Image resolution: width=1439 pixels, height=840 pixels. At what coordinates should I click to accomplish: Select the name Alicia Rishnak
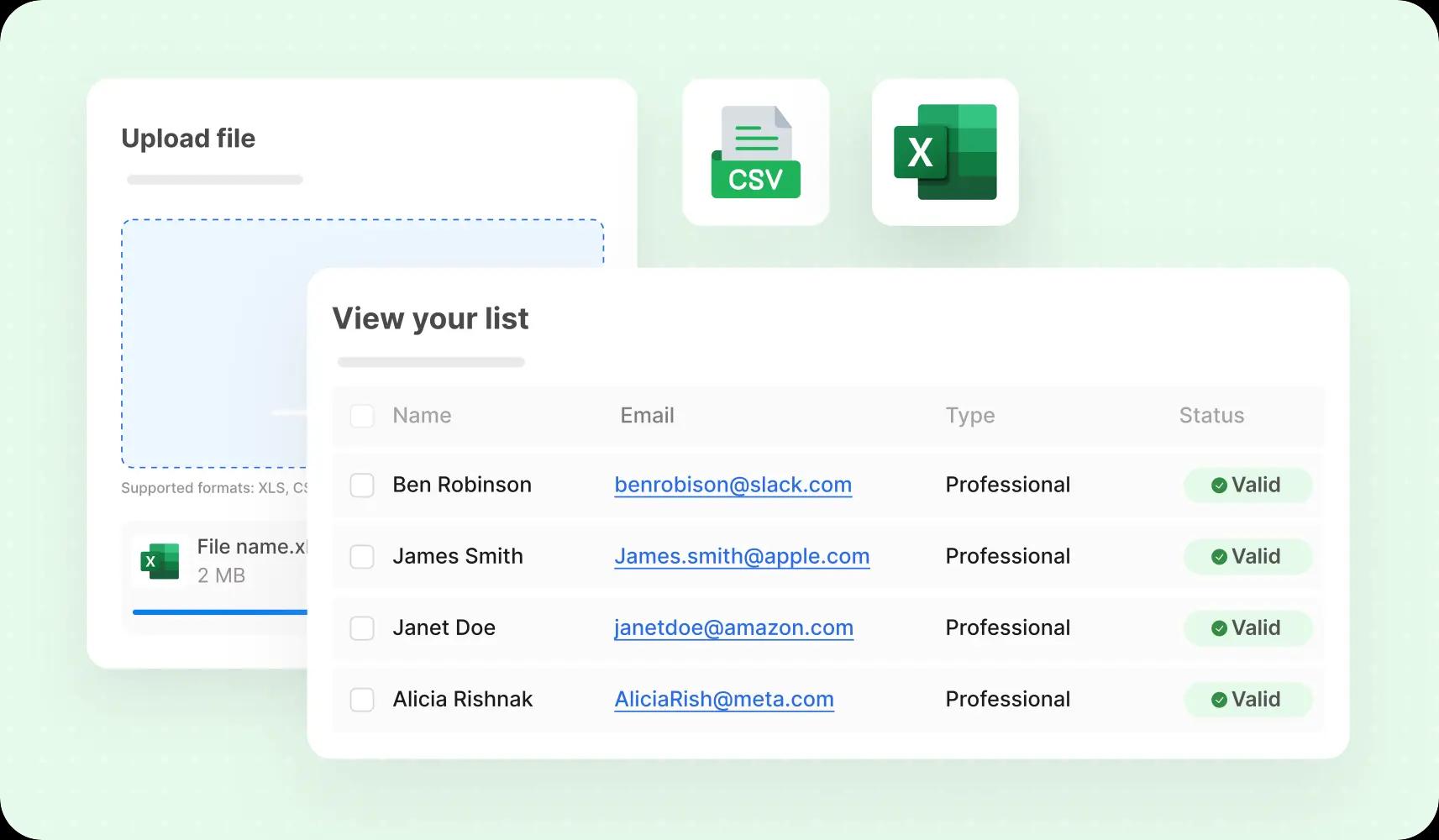click(463, 700)
